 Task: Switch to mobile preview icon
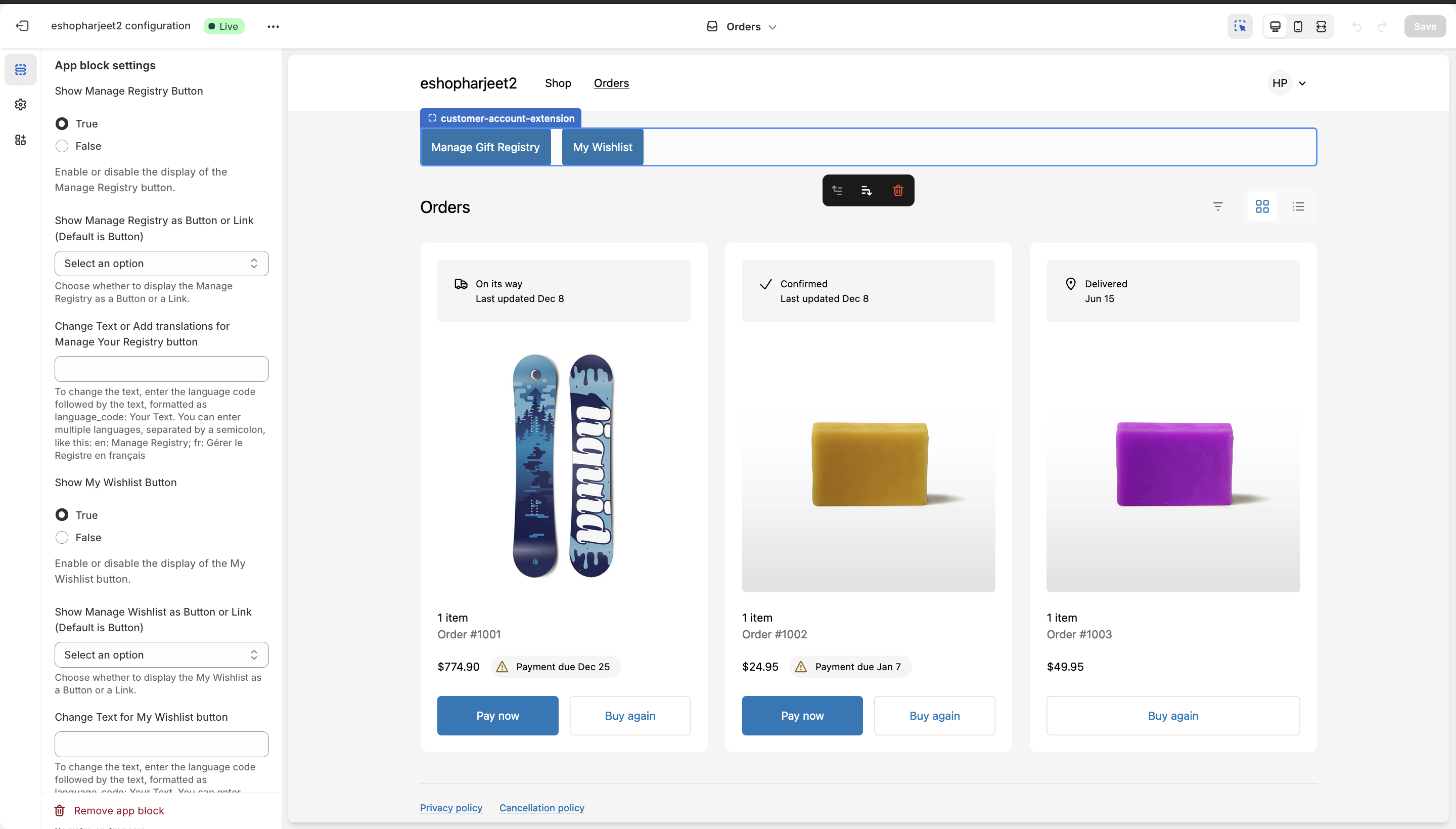click(x=1298, y=26)
